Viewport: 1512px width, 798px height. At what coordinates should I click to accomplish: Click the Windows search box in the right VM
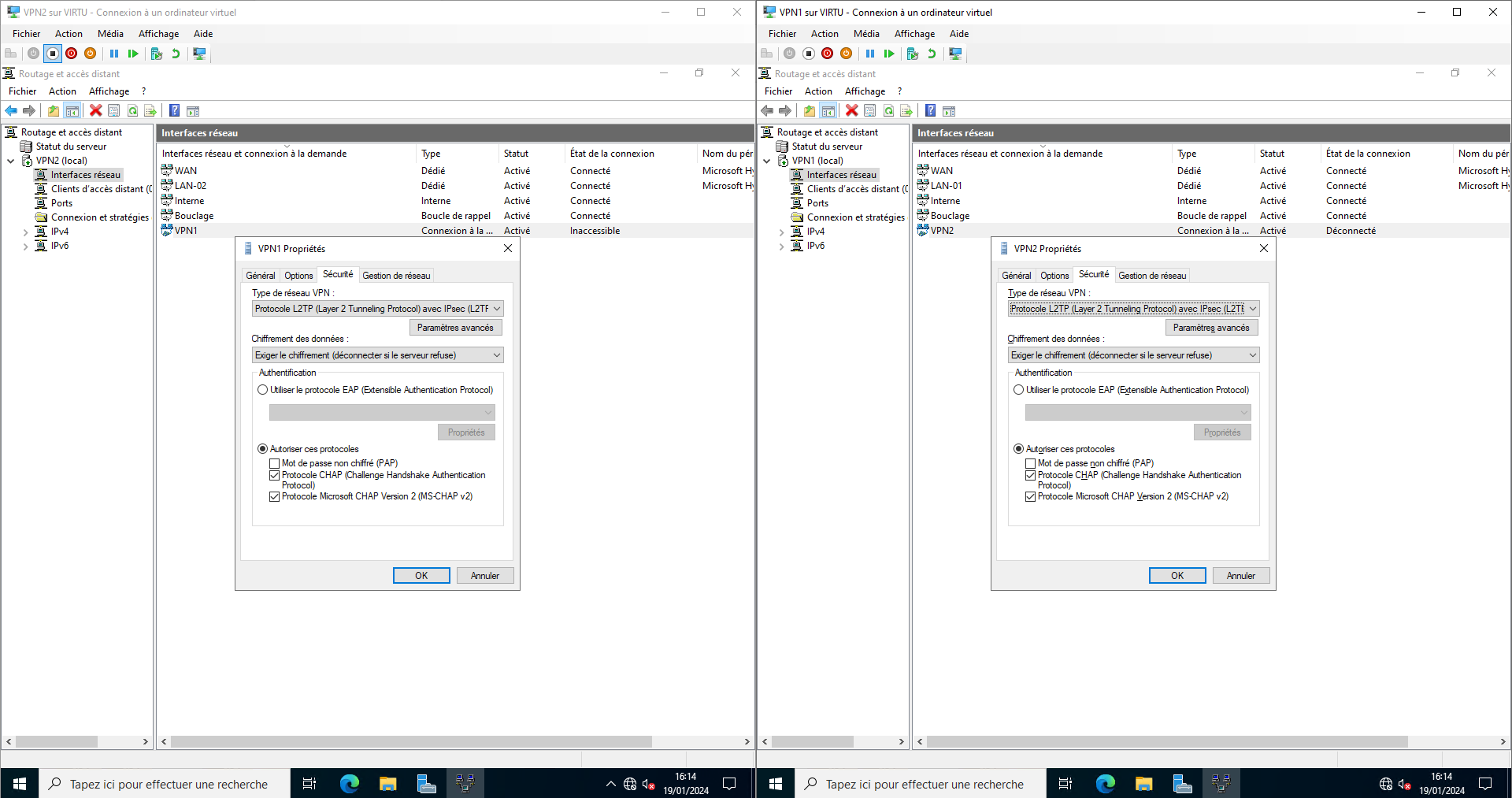(x=924, y=784)
